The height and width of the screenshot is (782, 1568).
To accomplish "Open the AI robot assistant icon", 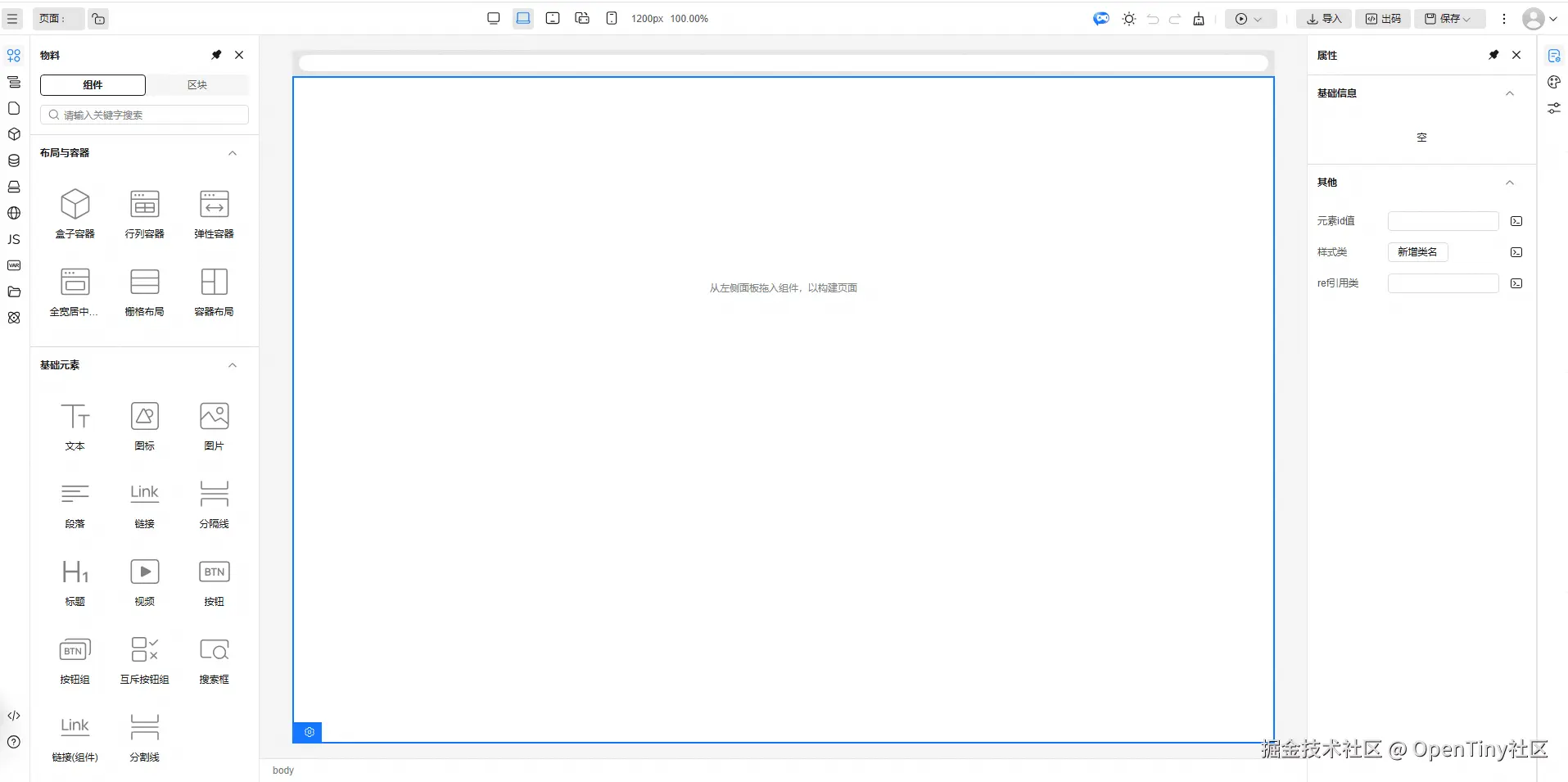I will point(1101,18).
